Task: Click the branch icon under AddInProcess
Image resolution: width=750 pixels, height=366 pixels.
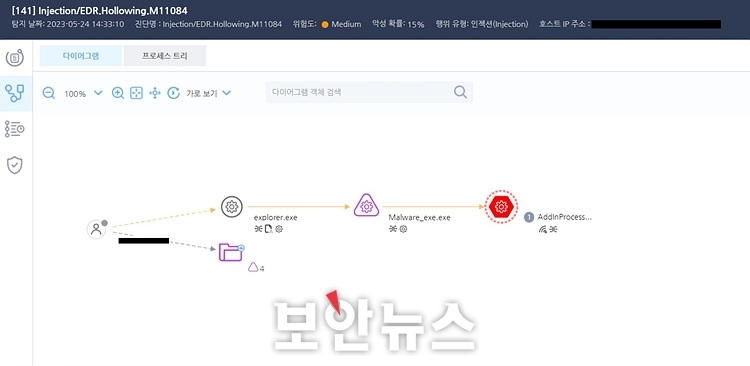Action: (x=553, y=230)
